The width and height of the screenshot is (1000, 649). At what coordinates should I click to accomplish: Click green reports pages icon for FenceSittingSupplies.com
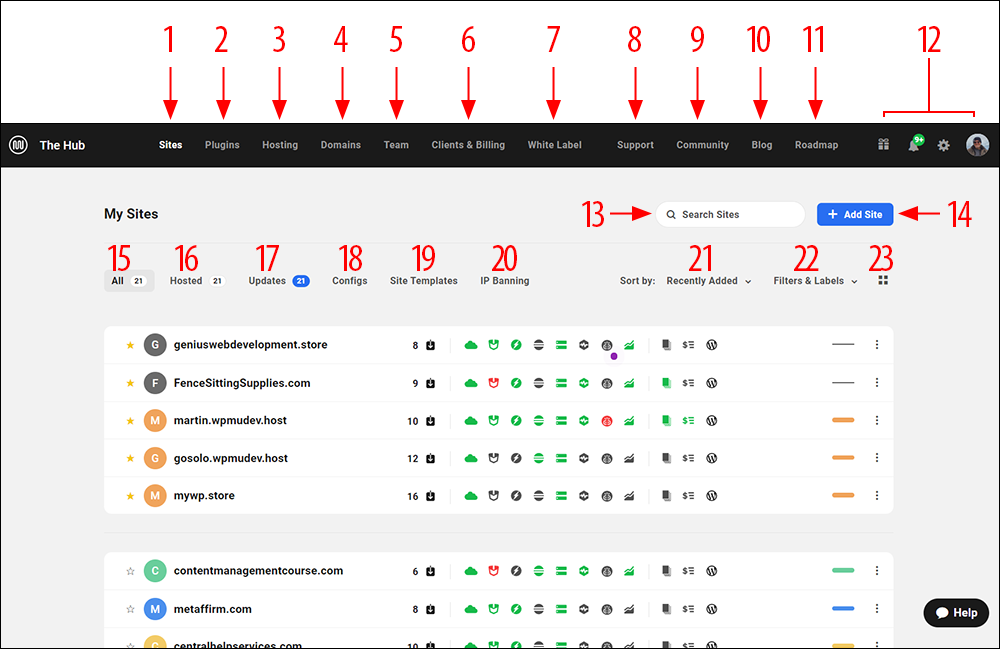[x=666, y=383]
